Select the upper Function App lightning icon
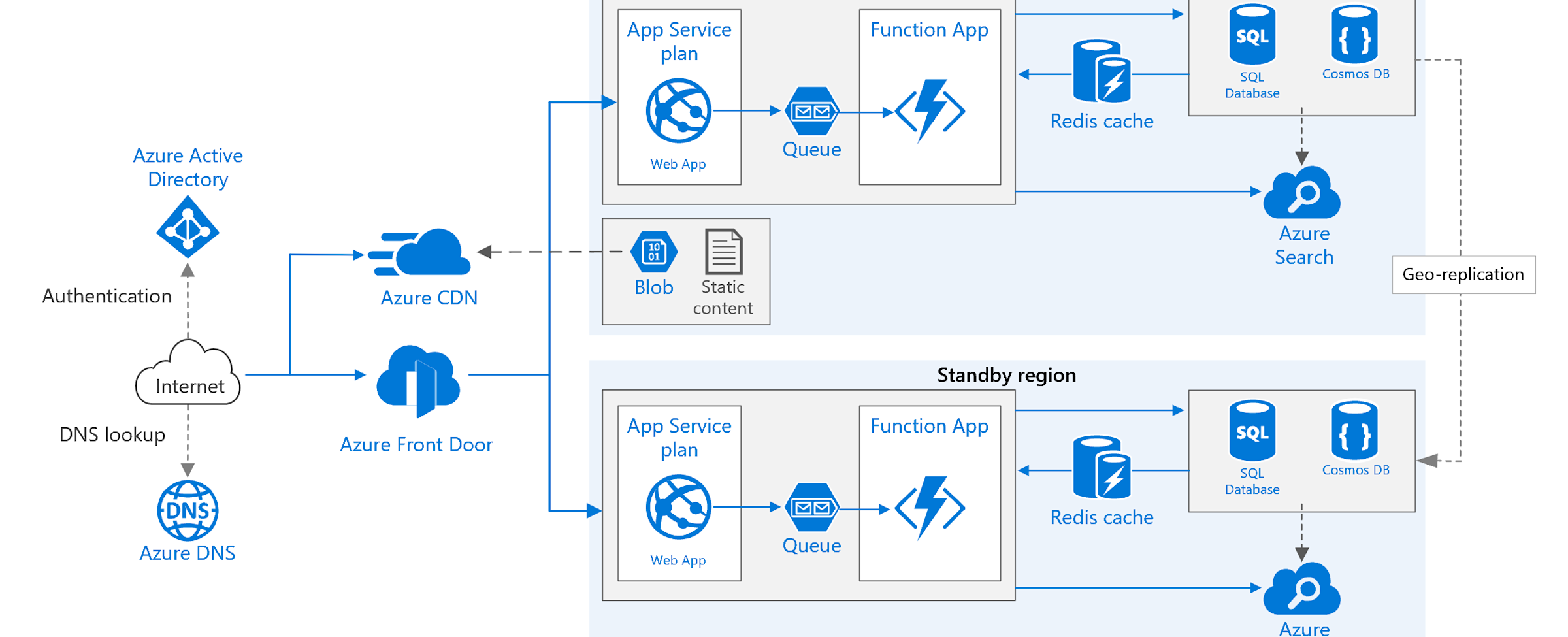The image size is (1568, 637). pos(930,111)
